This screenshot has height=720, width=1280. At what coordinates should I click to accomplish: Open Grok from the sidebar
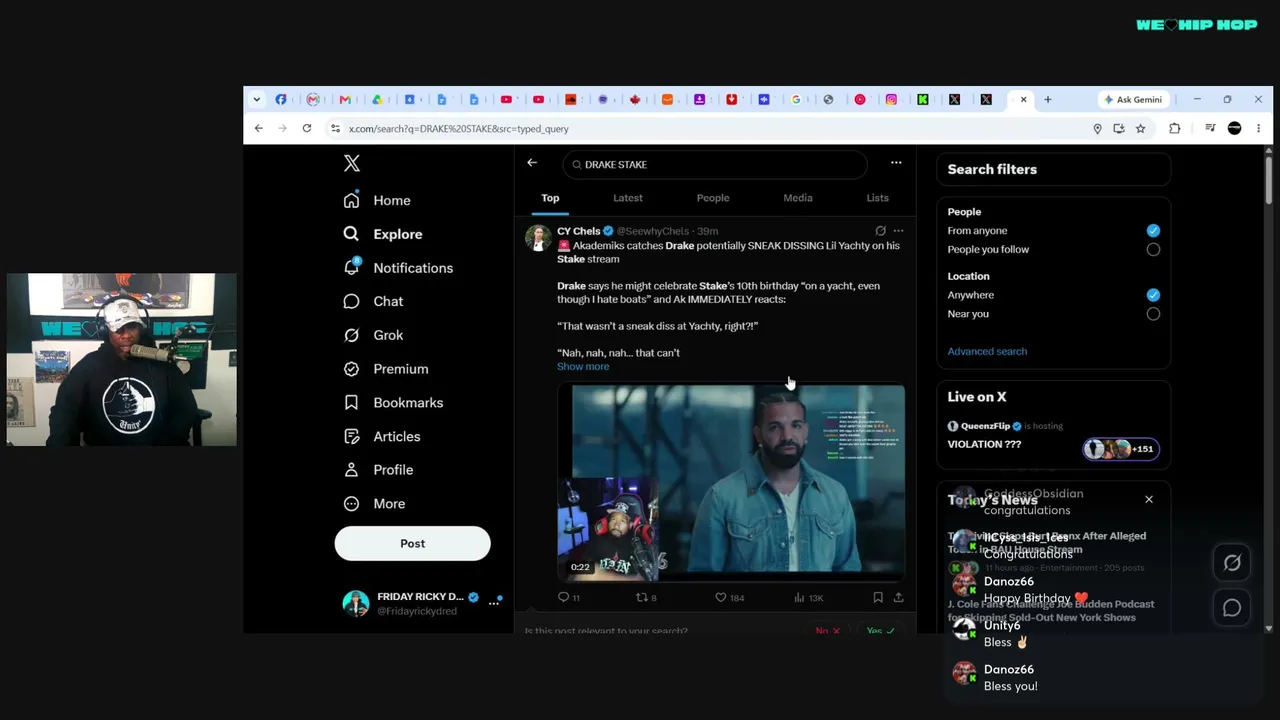pos(373,335)
